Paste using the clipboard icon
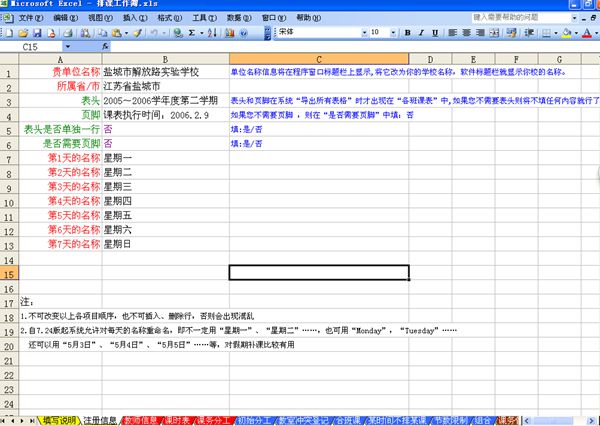The height and width of the screenshot is (426, 600). point(117,33)
